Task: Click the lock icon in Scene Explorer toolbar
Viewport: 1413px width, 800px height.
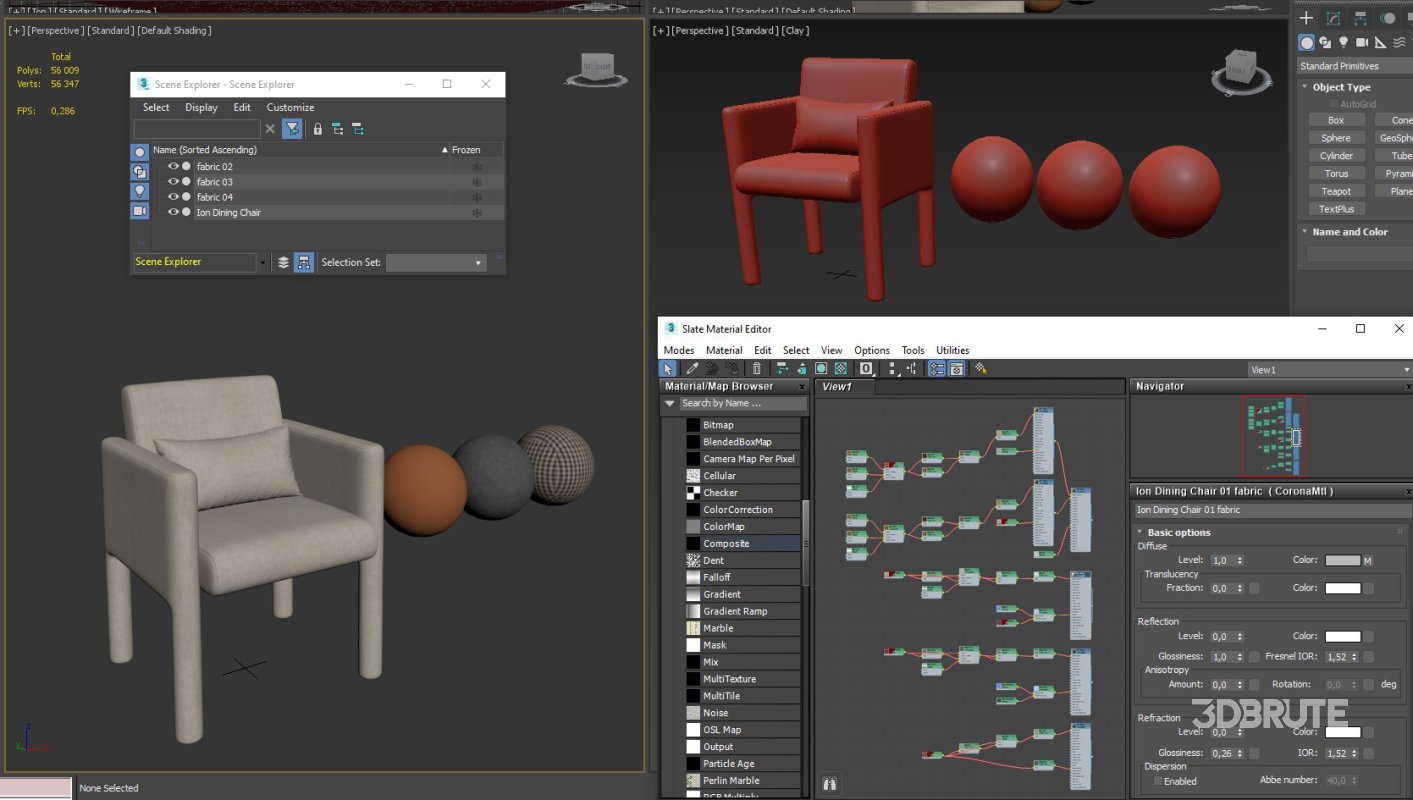Action: pos(320,128)
